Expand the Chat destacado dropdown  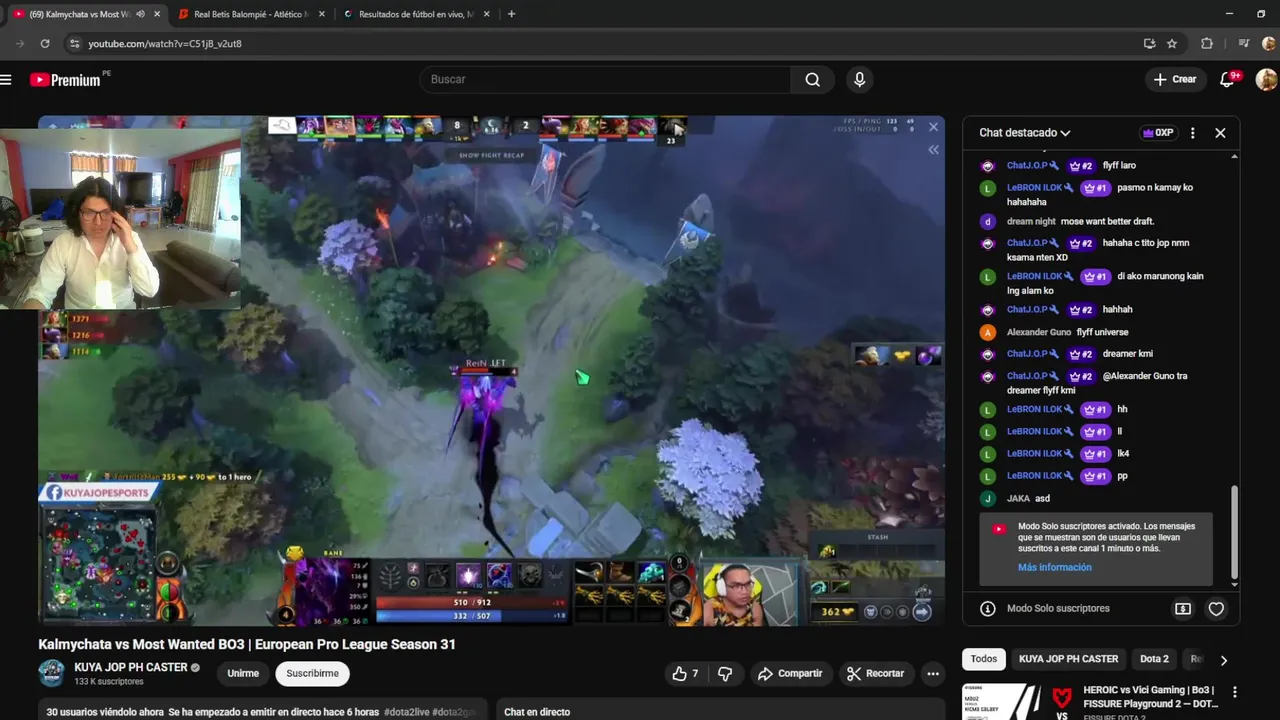point(1024,132)
